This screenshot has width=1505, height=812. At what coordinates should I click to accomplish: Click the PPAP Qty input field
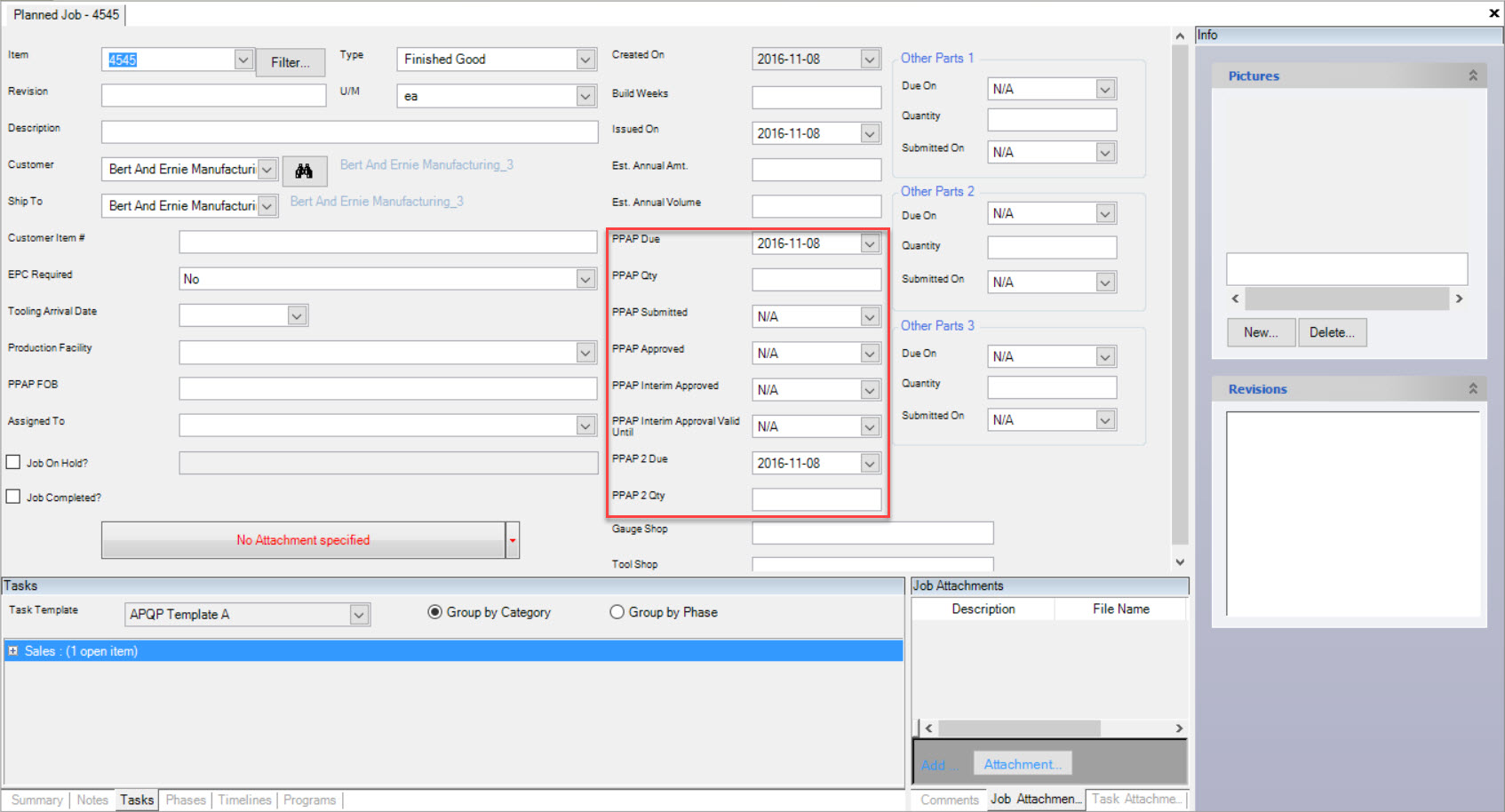[x=816, y=280]
